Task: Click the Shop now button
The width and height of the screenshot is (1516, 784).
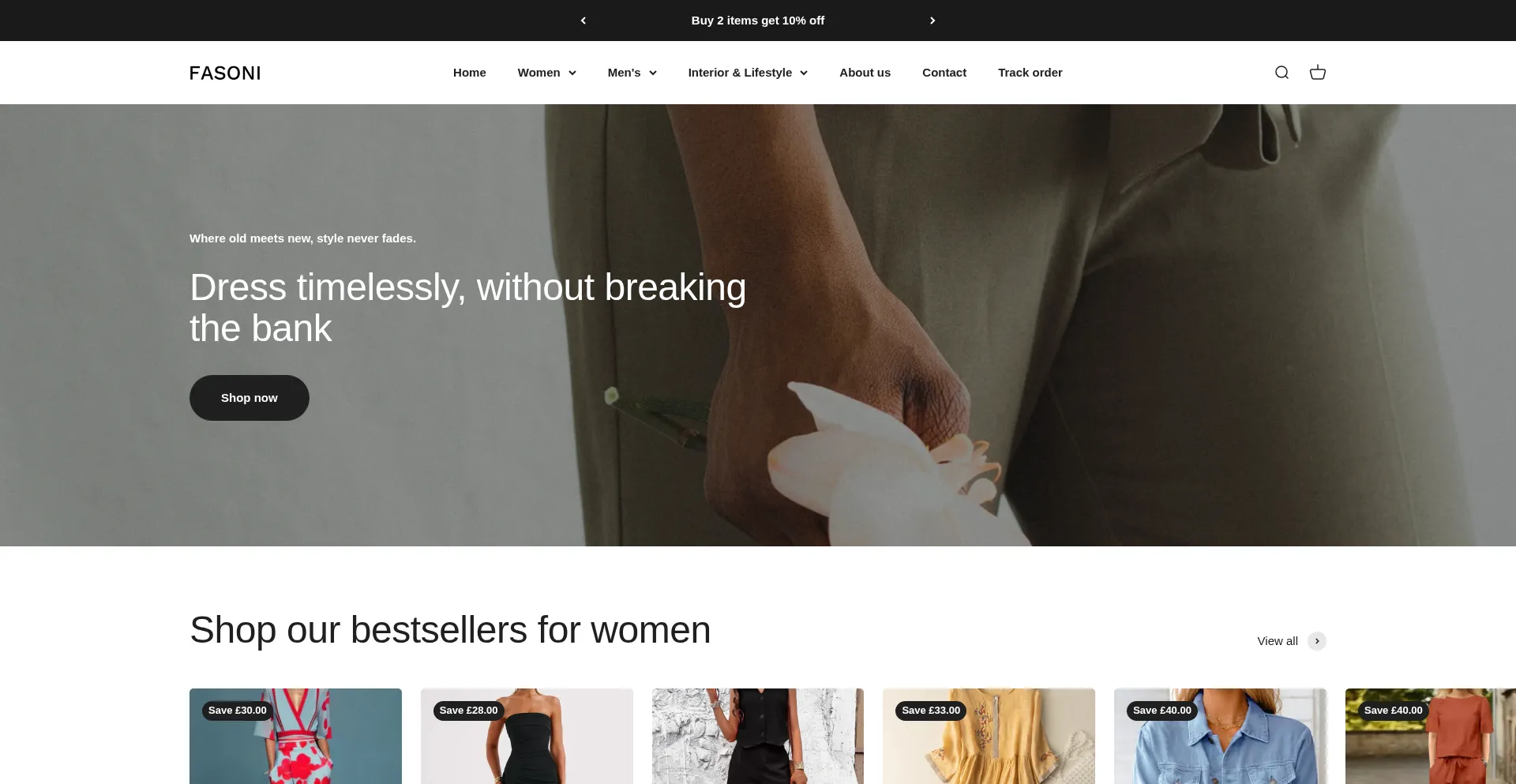Action: click(250, 398)
